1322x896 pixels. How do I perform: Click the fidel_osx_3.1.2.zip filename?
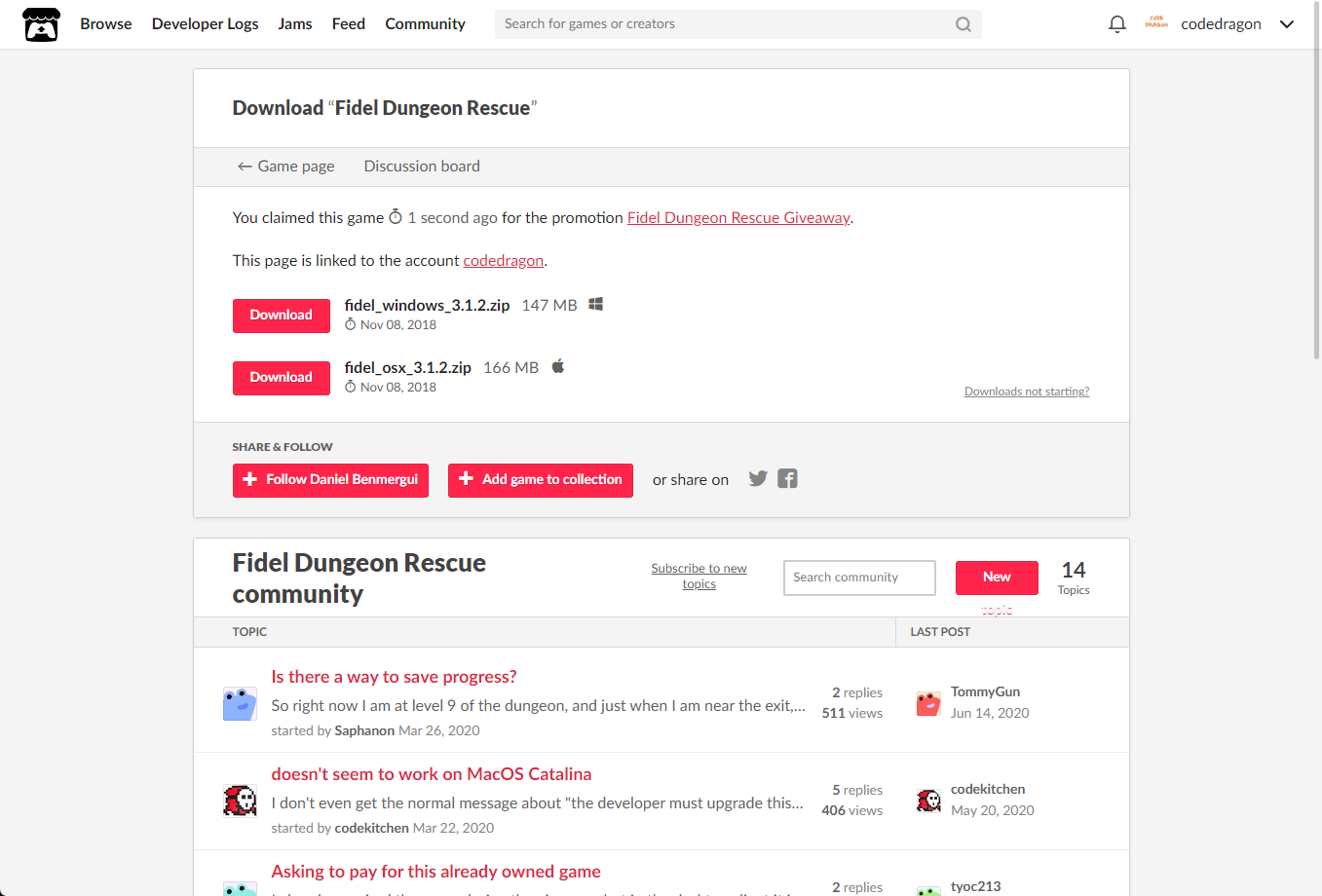[x=407, y=367]
